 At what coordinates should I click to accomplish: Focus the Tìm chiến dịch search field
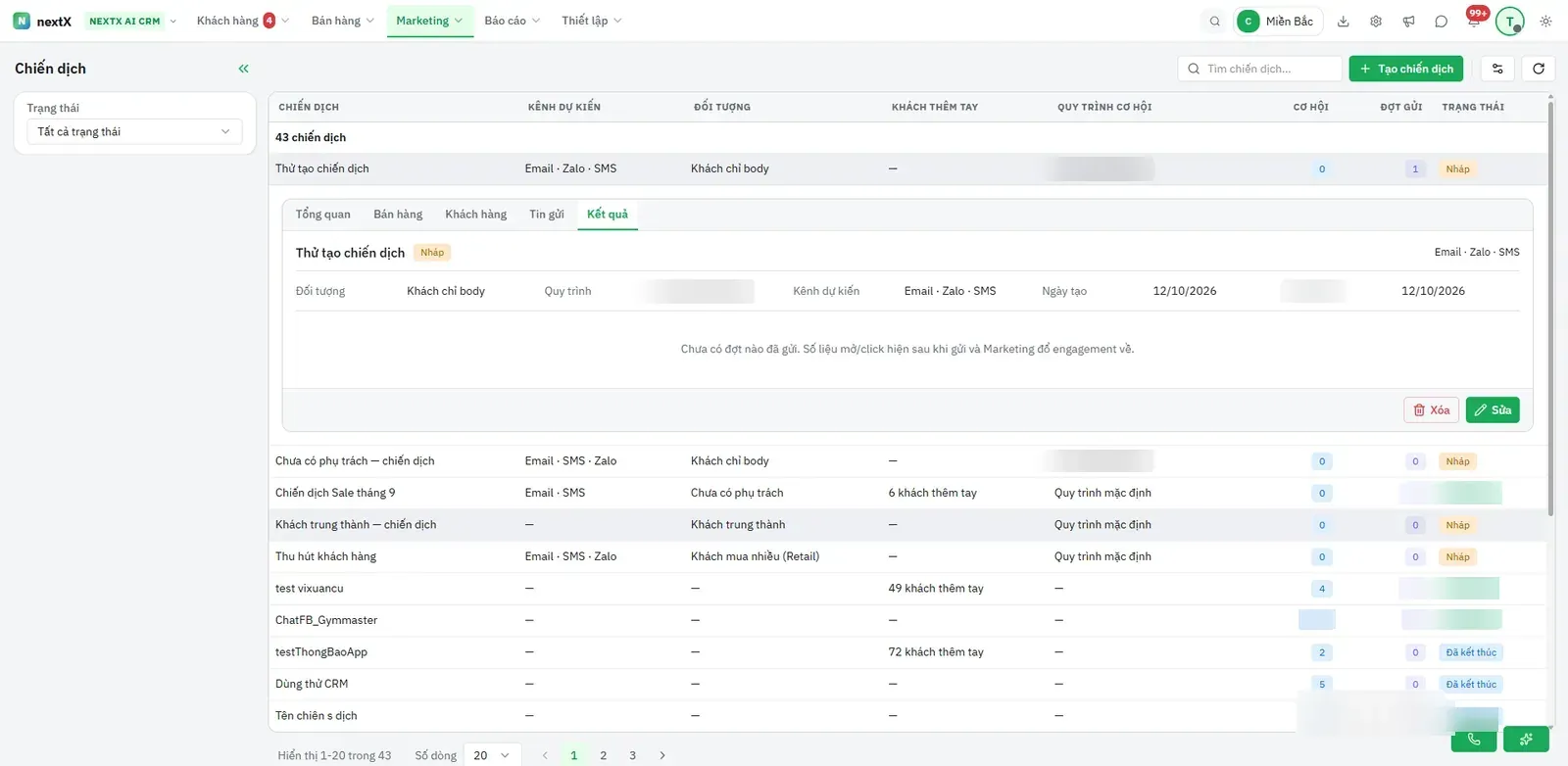click(x=1260, y=69)
